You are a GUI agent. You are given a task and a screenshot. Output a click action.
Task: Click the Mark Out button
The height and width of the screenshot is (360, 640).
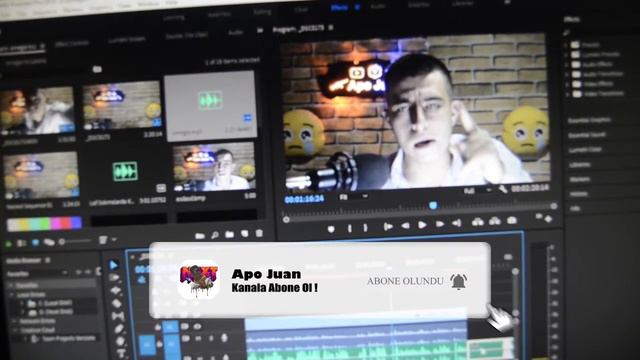(x=365, y=227)
